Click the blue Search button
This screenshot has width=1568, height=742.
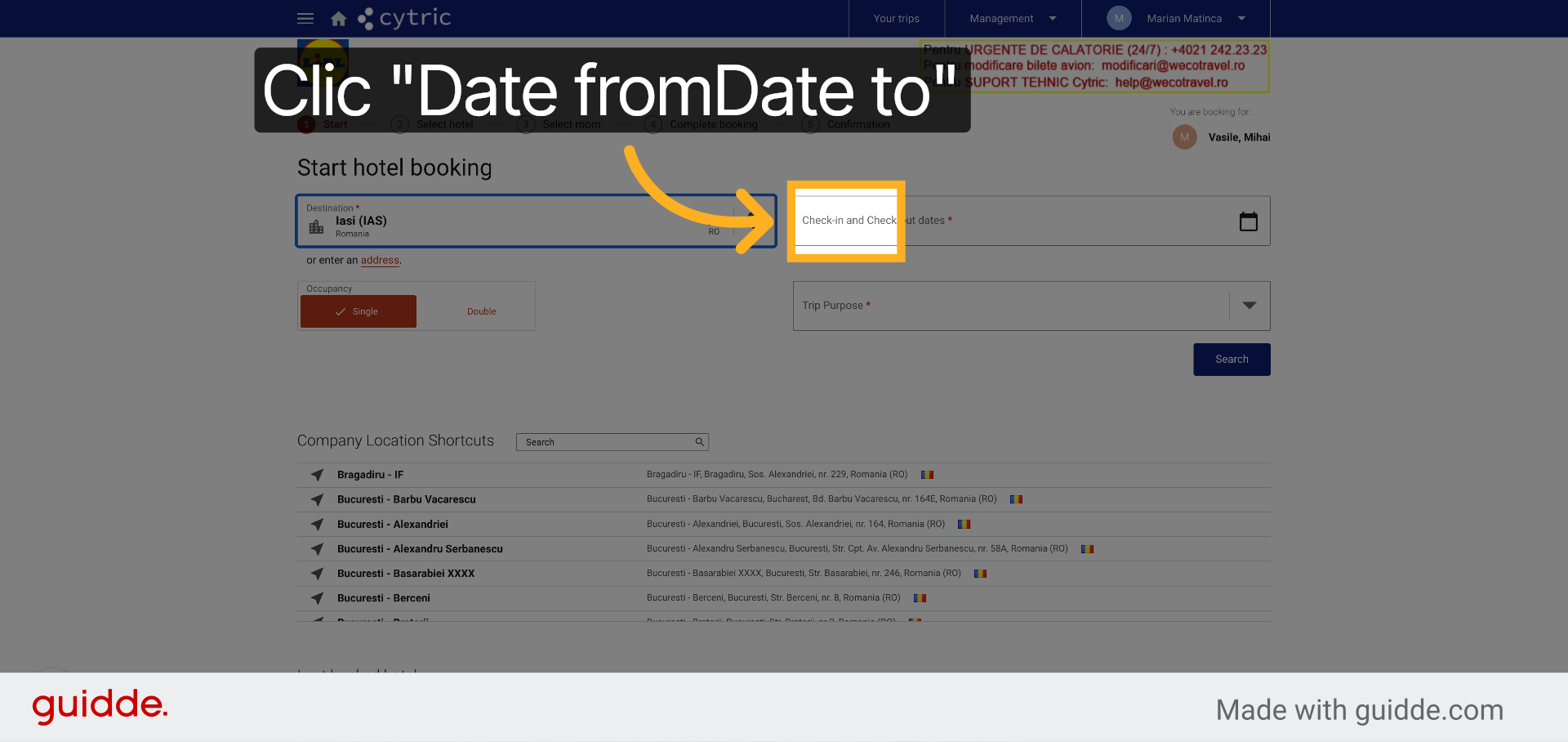click(1232, 360)
